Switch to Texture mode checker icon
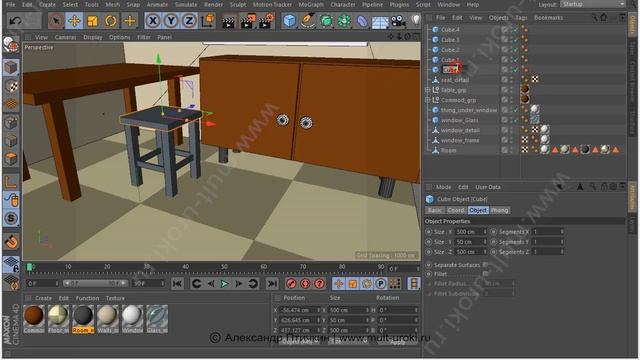The height and width of the screenshot is (360, 640). (x=11, y=86)
